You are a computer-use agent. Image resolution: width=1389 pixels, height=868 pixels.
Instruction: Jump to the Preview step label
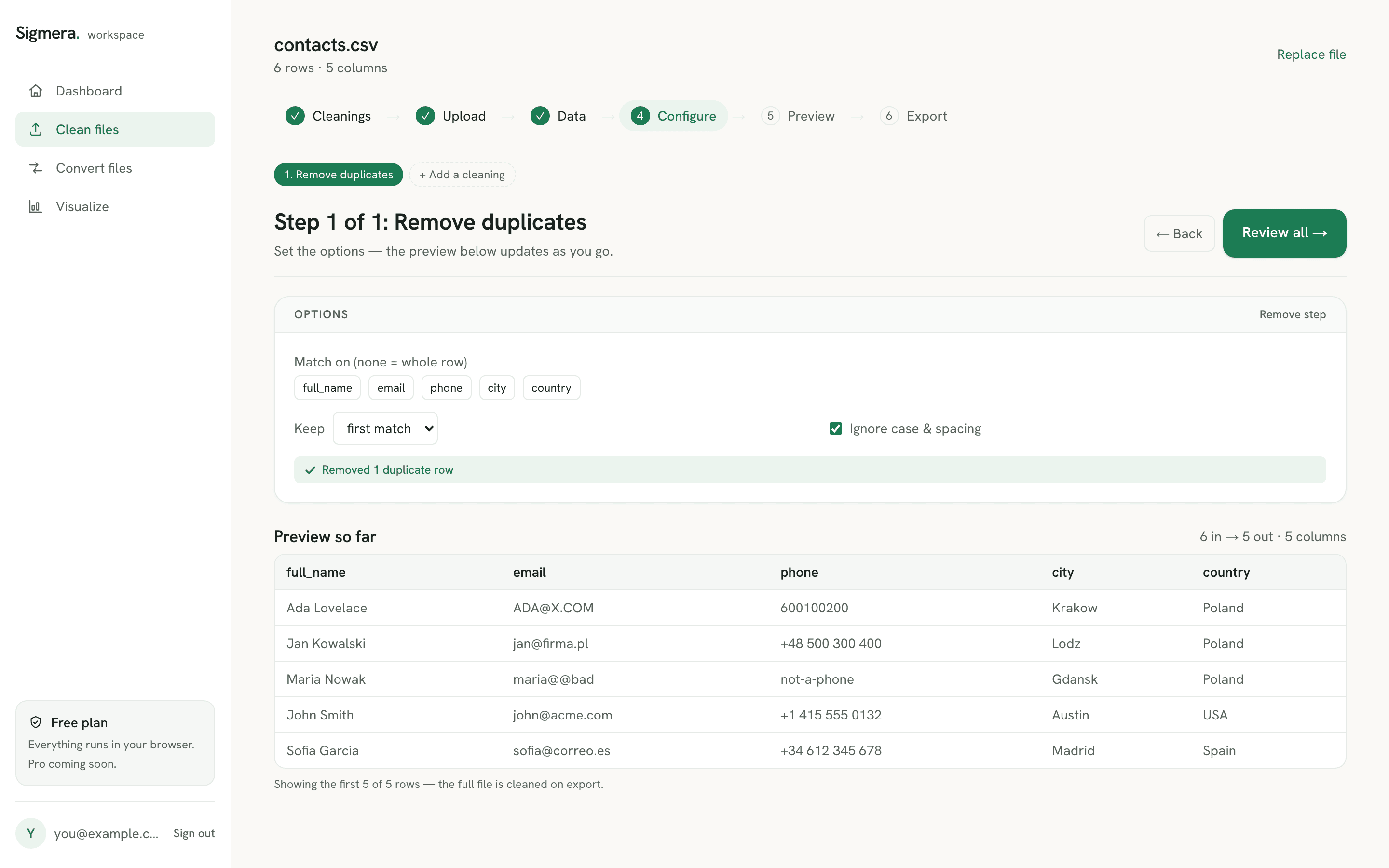(811, 116)
